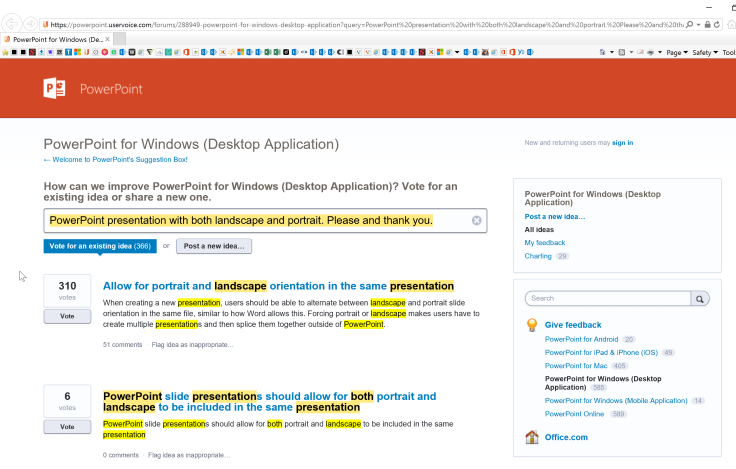
Task: Flag the 6-votes idea as inappropriate
Action: 189,455
